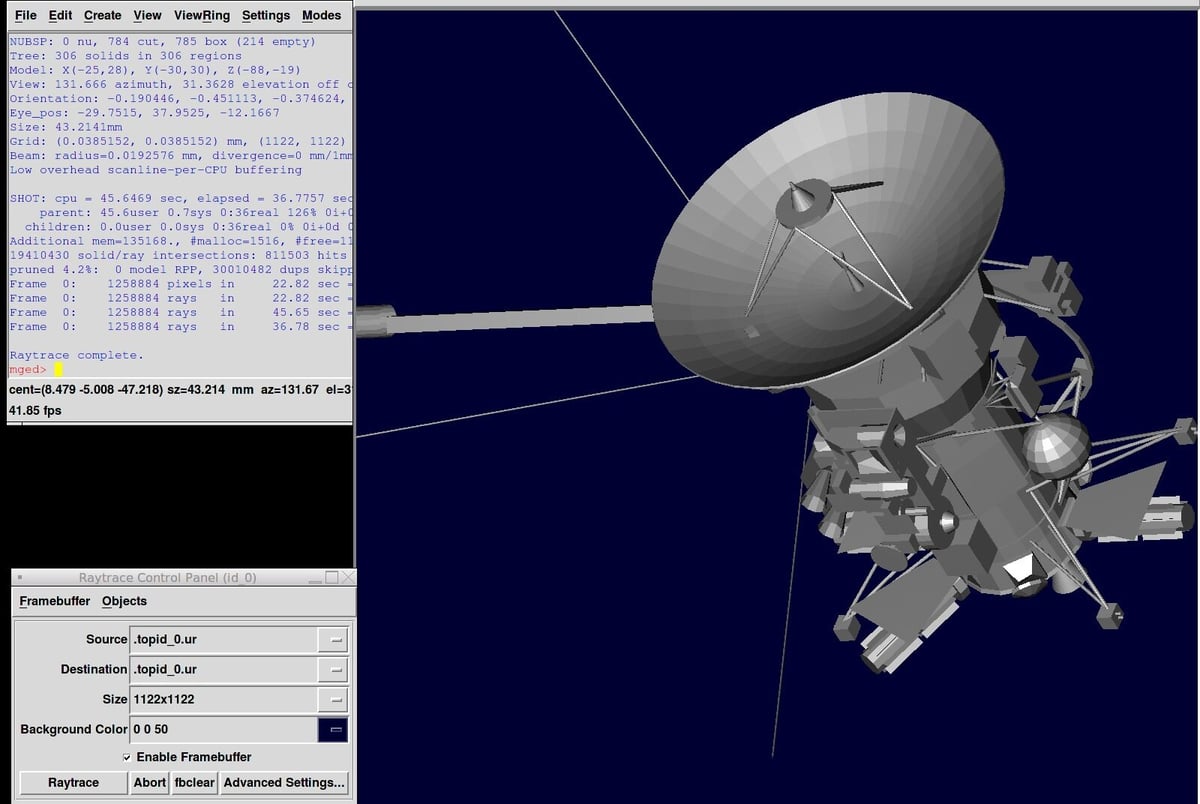1200x804 pixels.
Task: Open the Framebuffer menu in Raytrace panel
Action: (55, 601)
